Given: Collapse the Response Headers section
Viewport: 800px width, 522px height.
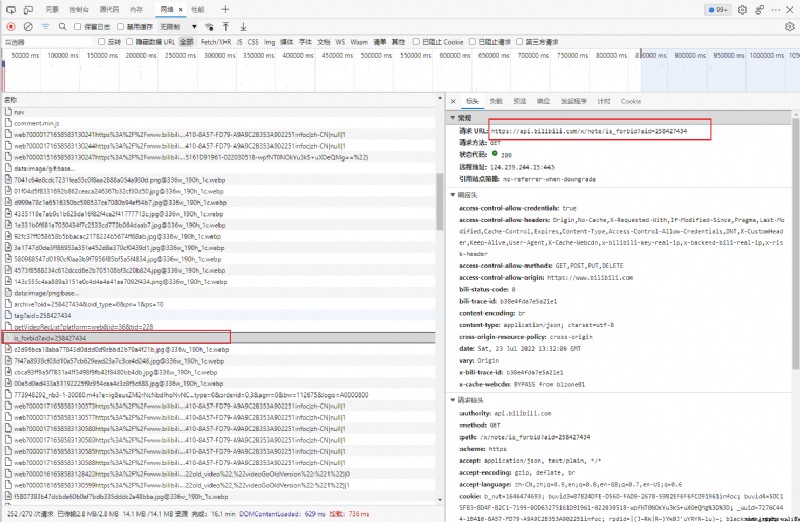Looking at the screenshot, I should (453, 195).
